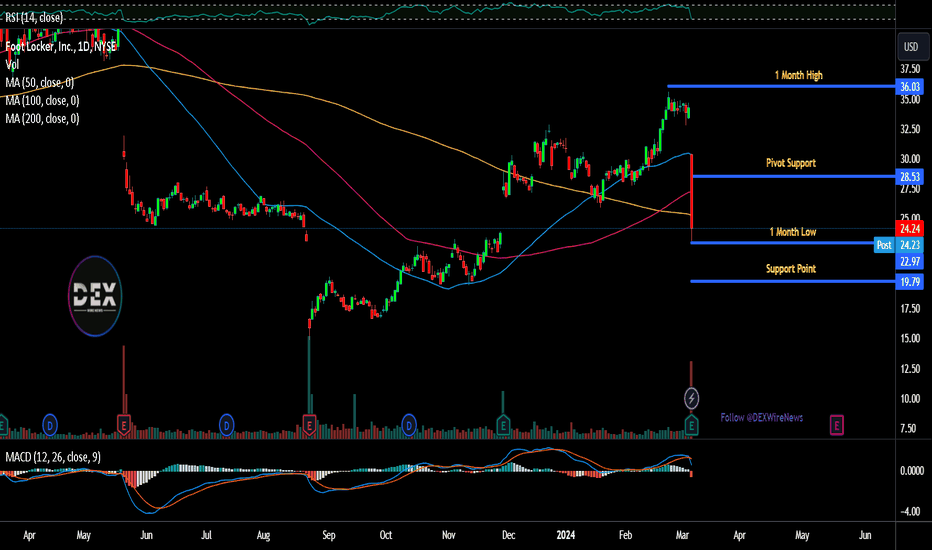Select the Foot Locker, Inc. symbol legend
Viewport: 932px width, 550px height.
click(x=61, y=46)
